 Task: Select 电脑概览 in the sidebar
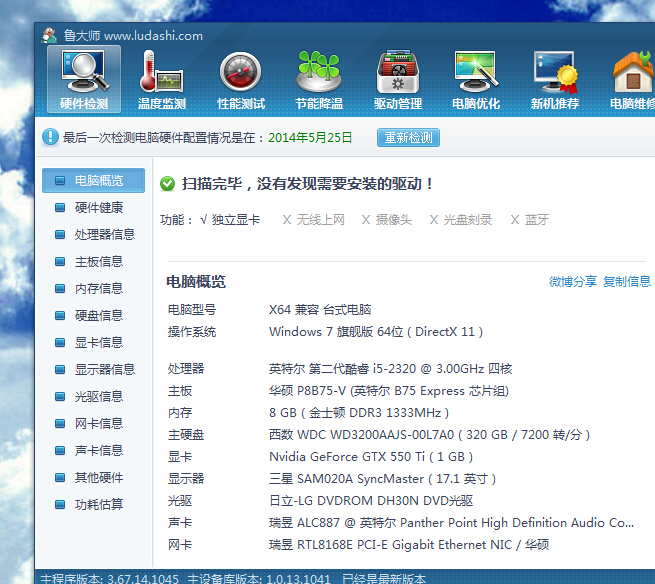click(94, 180)
